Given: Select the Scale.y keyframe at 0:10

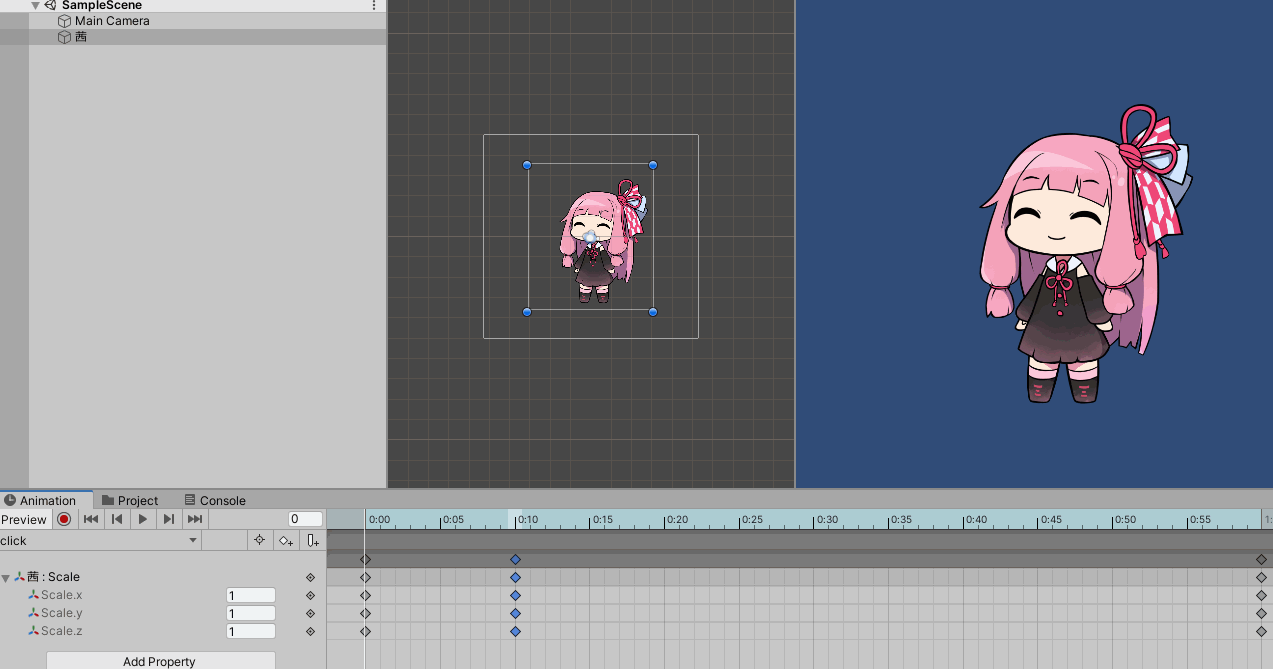Looking at the screenshot, I should 516,613.
